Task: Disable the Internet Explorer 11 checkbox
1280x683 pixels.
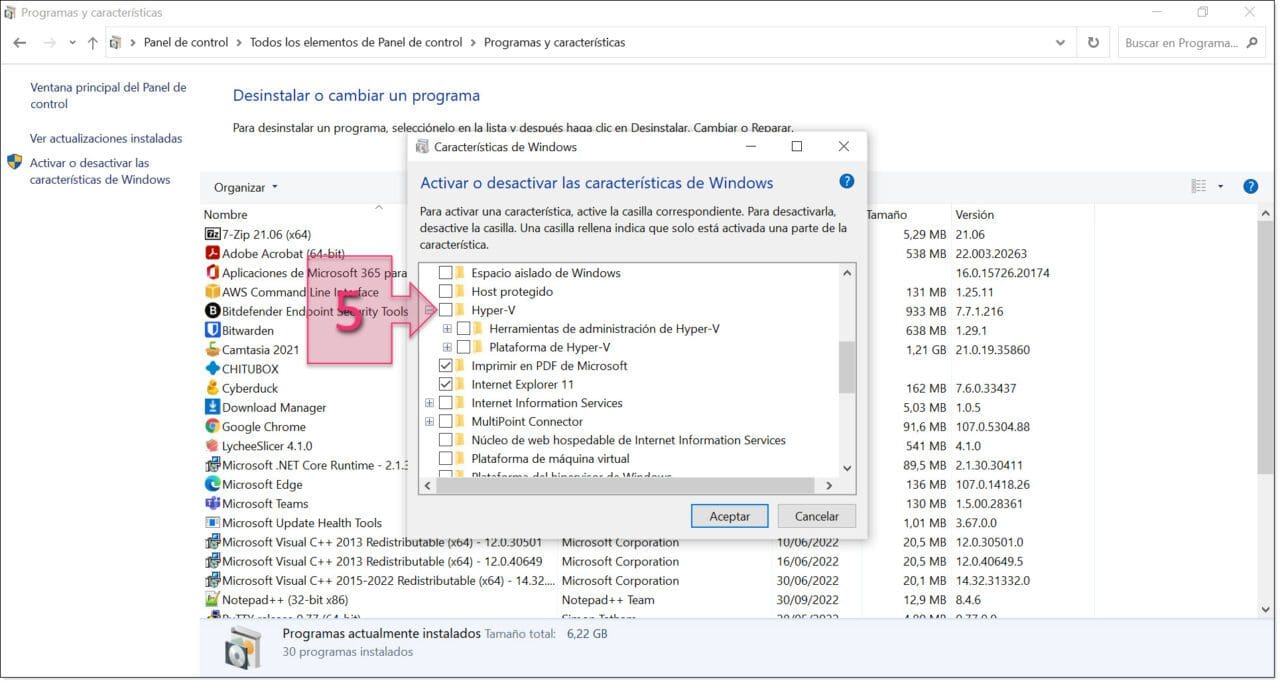Action: [x=446, y=384]
